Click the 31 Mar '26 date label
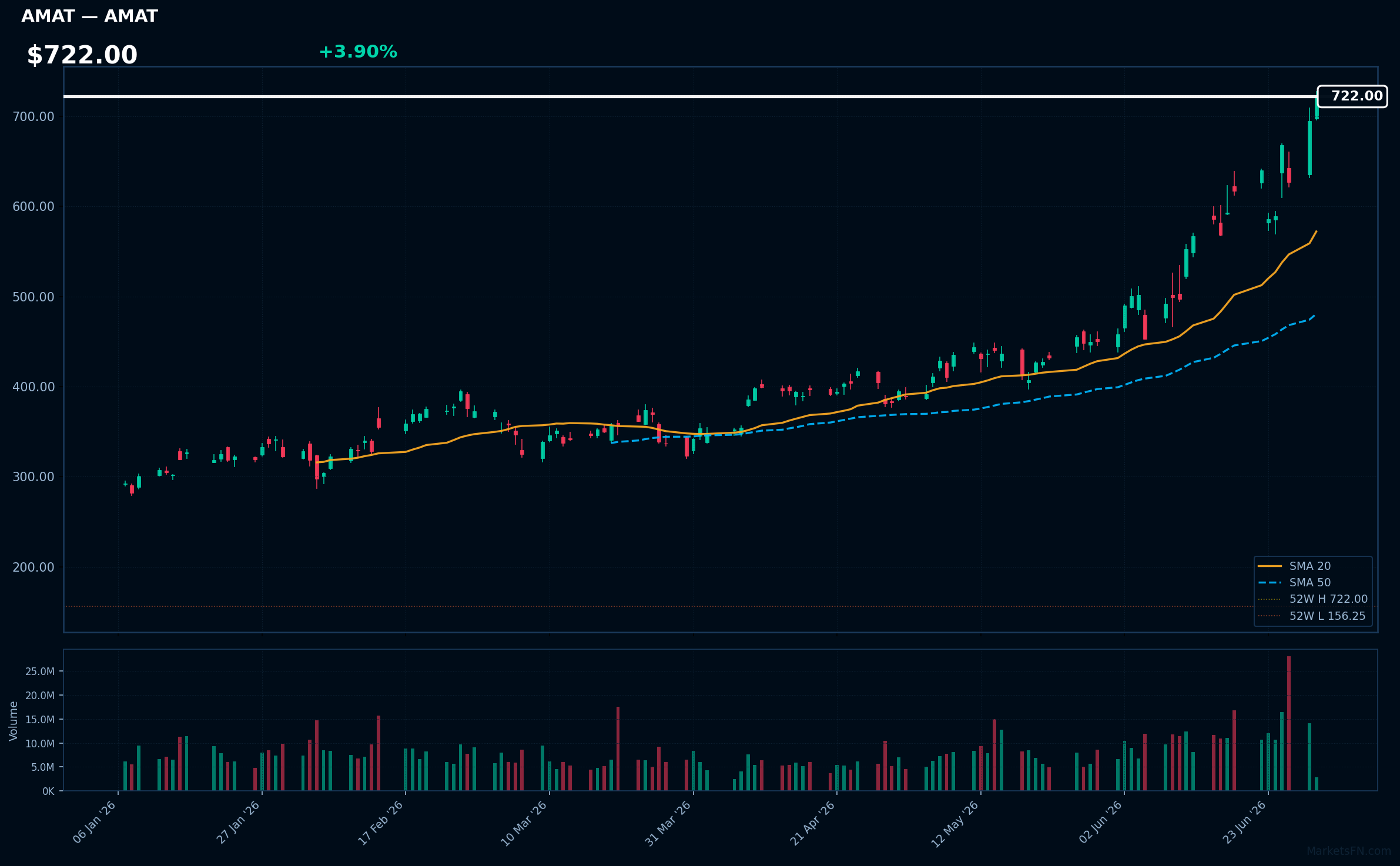Screen dimensions: 1400x866 coord(668,823)
